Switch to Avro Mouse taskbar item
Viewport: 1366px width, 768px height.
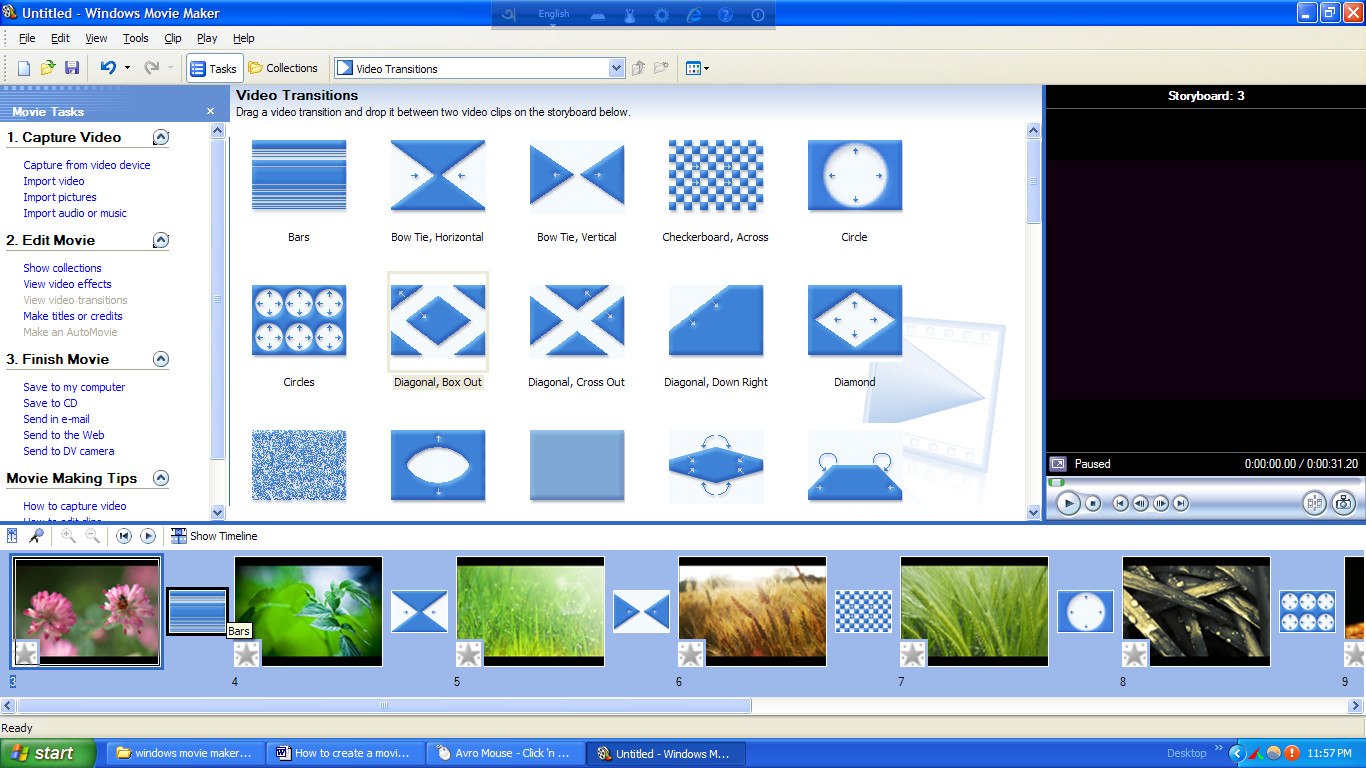[505, 753]
